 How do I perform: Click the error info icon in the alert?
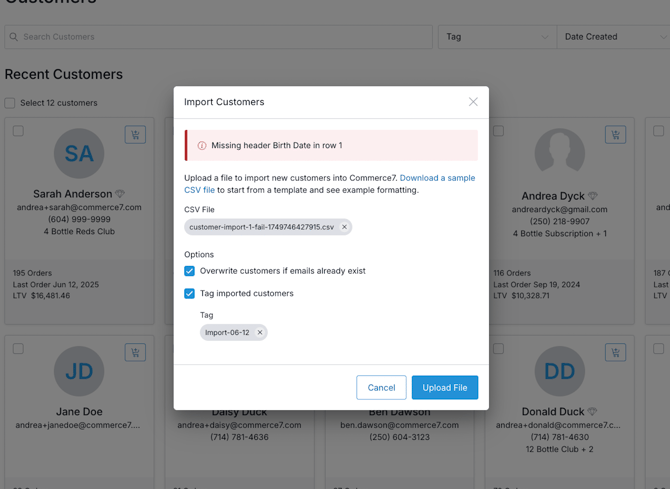point(202,145)
